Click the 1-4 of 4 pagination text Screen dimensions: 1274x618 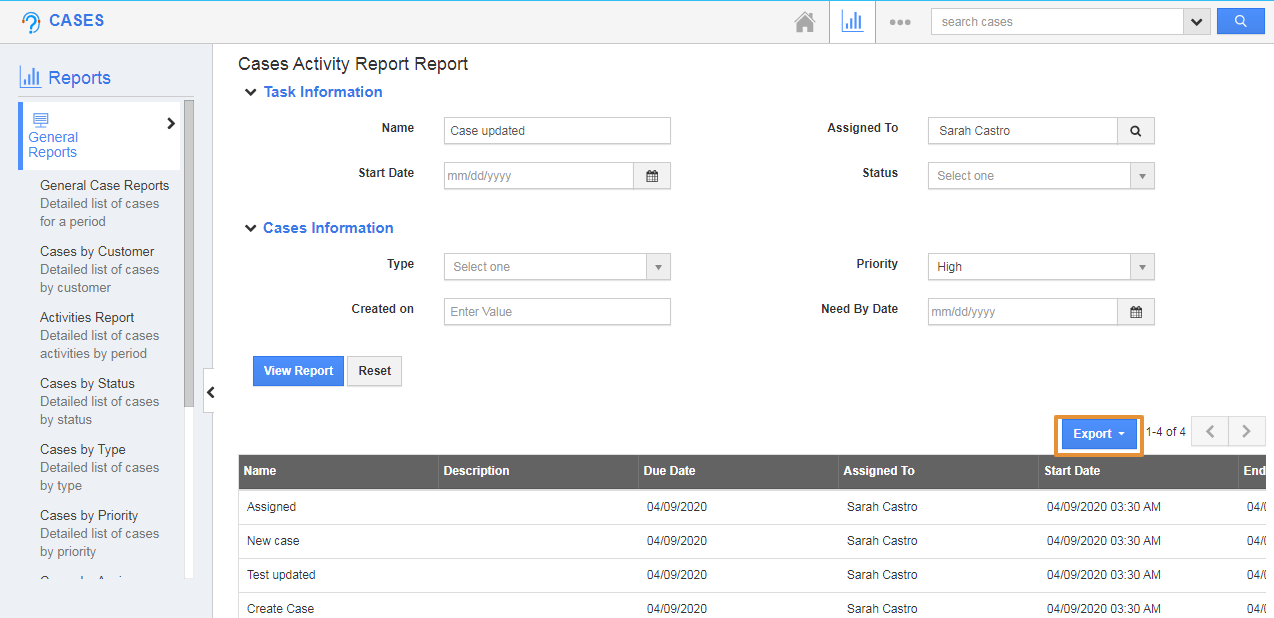coord(1166,432)
